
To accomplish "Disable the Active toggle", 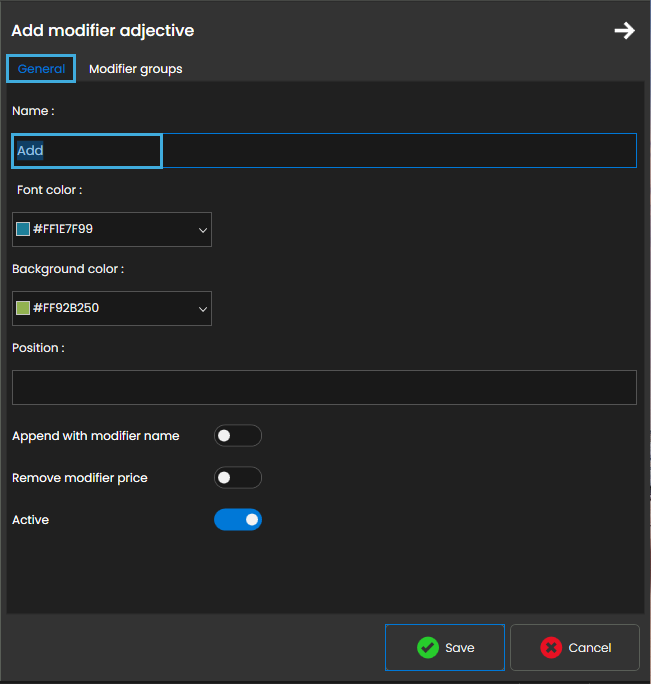I will (237, 520).
